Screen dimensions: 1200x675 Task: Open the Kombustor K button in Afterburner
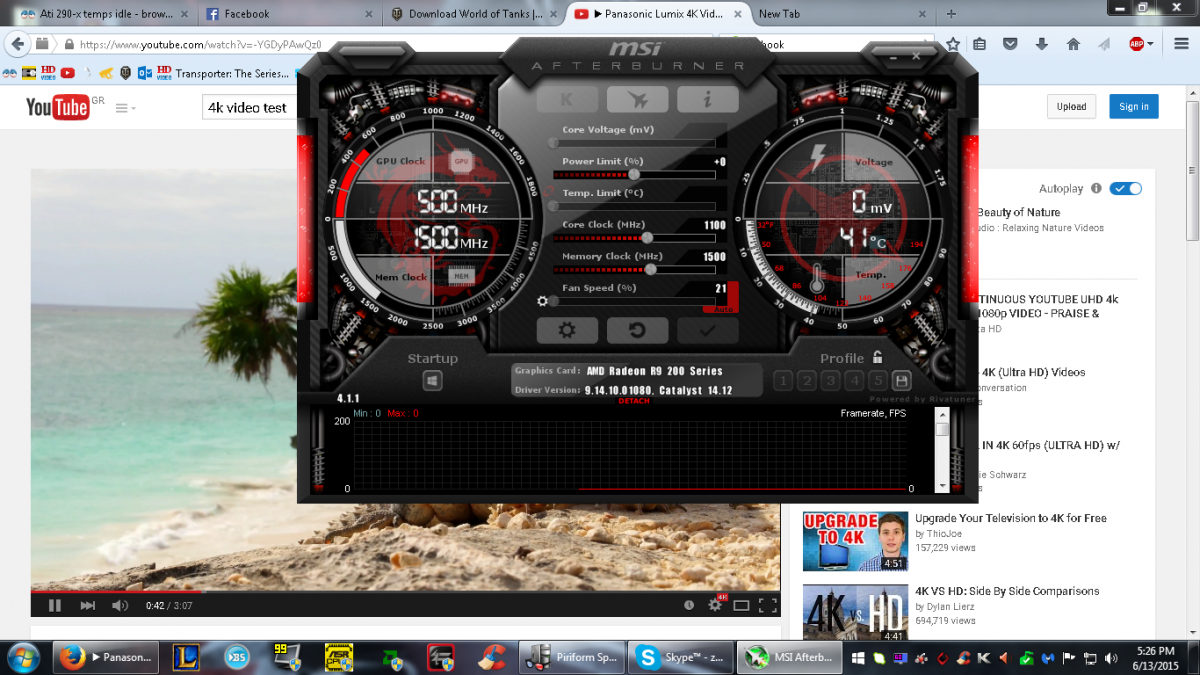pos(567,99)
